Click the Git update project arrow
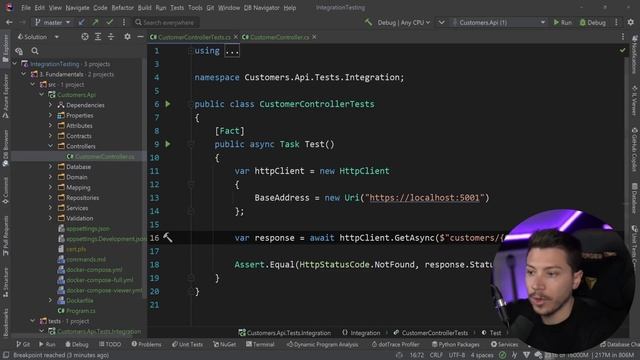This screenshot has height=360, width=640. (x=82, y=22)
